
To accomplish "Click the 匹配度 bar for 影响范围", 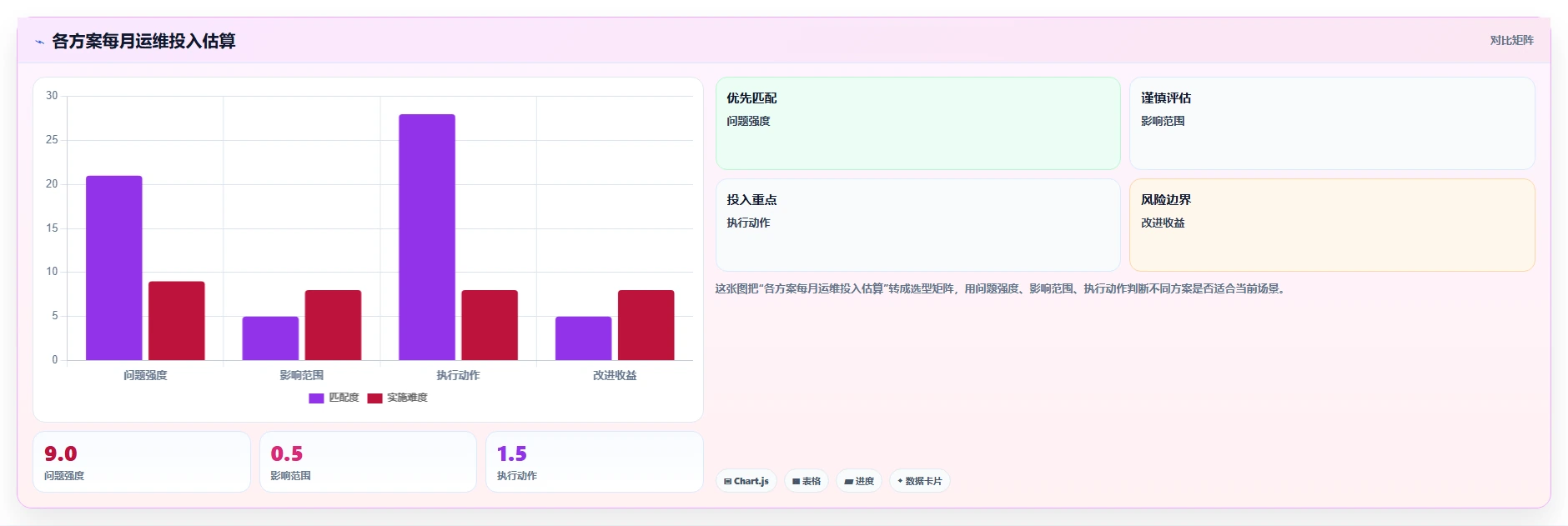I will click(x=270, y=338).
